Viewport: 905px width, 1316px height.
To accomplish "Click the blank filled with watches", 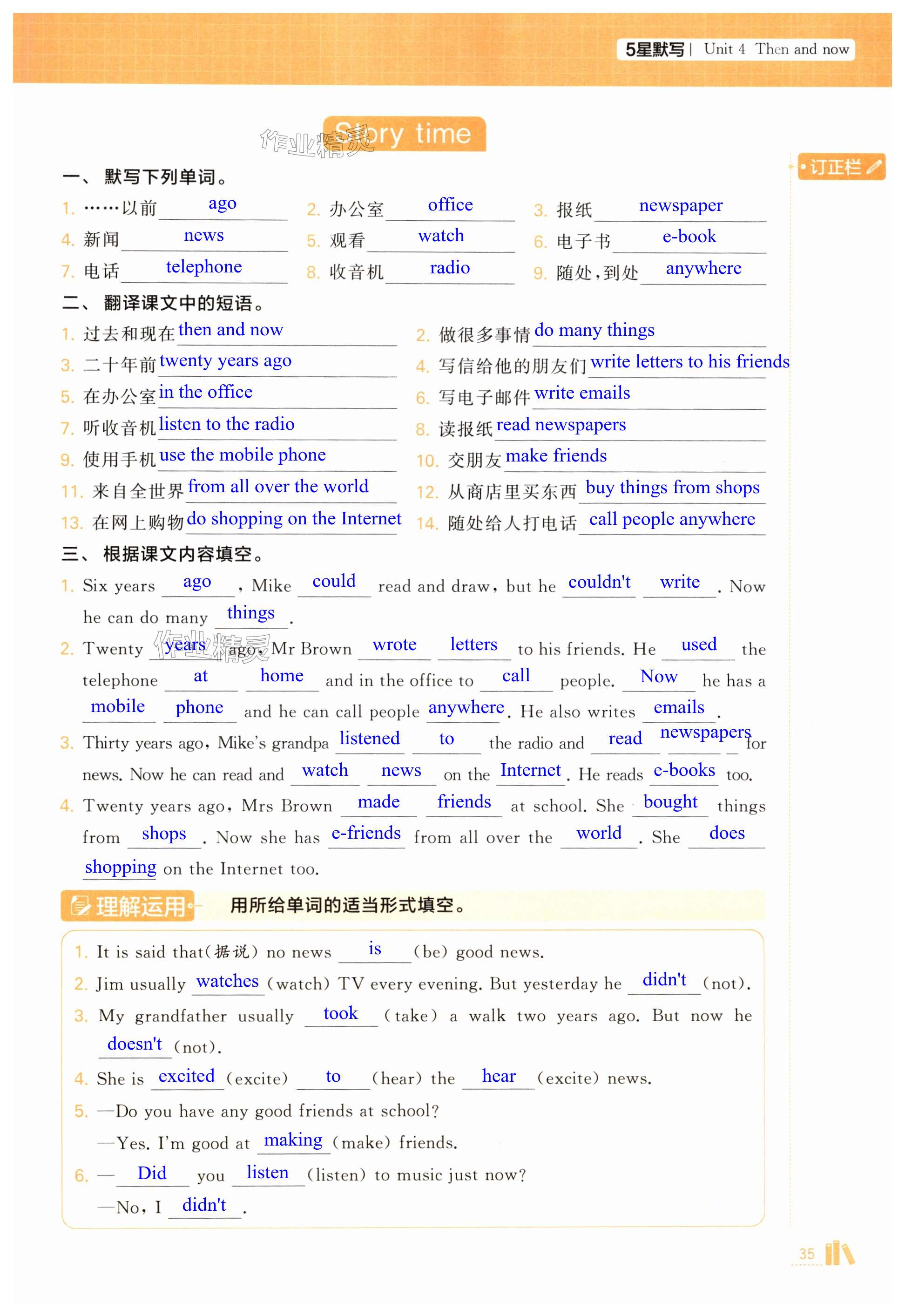I will point(227,981).
